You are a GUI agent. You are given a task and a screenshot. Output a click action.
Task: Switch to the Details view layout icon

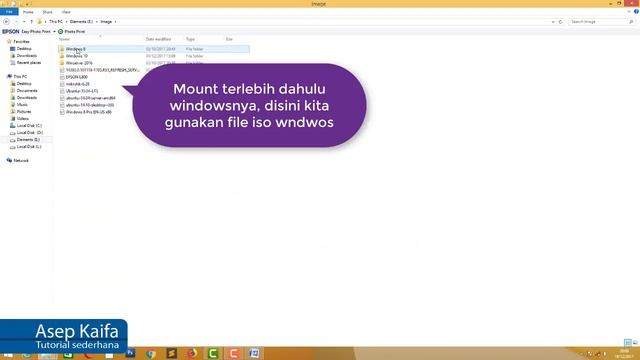pos(628,342)
